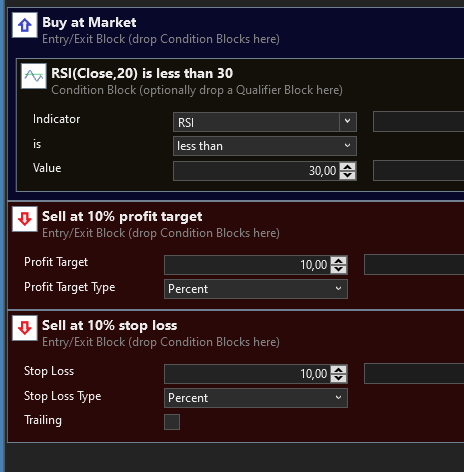Image resolution: width=464 pixels, height=472 pixels.
Task: Open the Indicator RSI dropdown
Action: [x=265, y=122]
